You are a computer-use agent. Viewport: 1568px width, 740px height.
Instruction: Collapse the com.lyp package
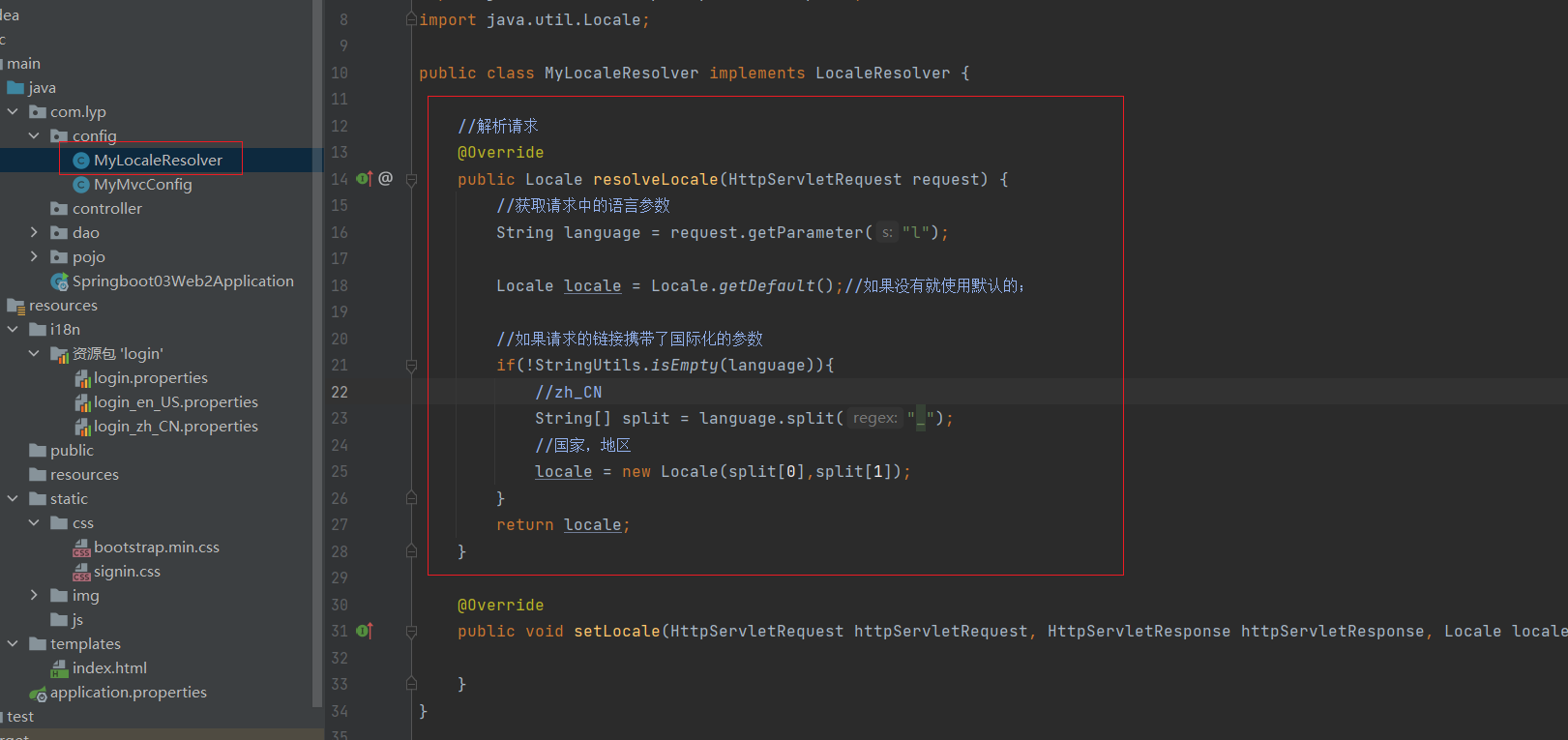pos(13,112)
